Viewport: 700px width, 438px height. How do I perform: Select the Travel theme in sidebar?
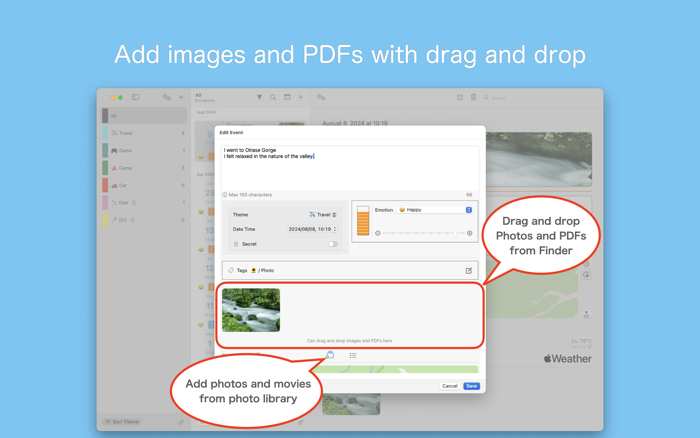pos(144,133)
